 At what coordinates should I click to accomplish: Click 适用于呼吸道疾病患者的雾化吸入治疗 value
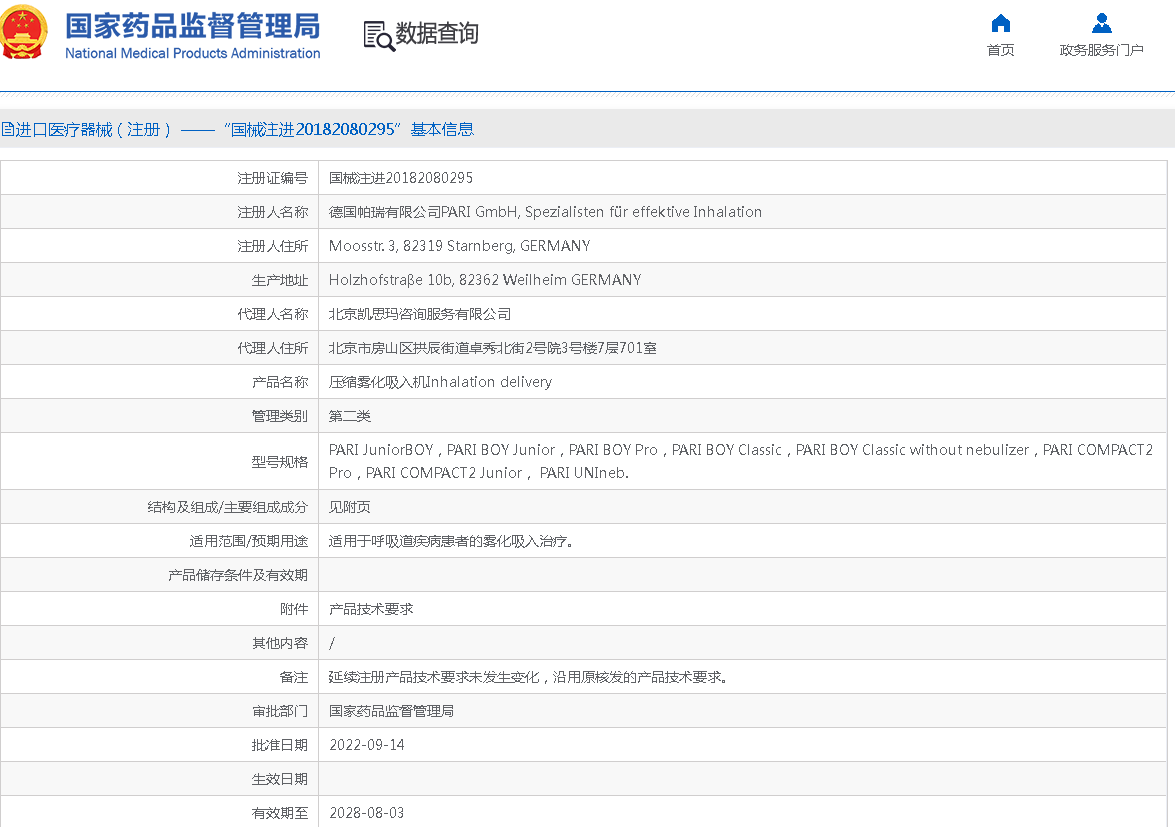[450, 541]
